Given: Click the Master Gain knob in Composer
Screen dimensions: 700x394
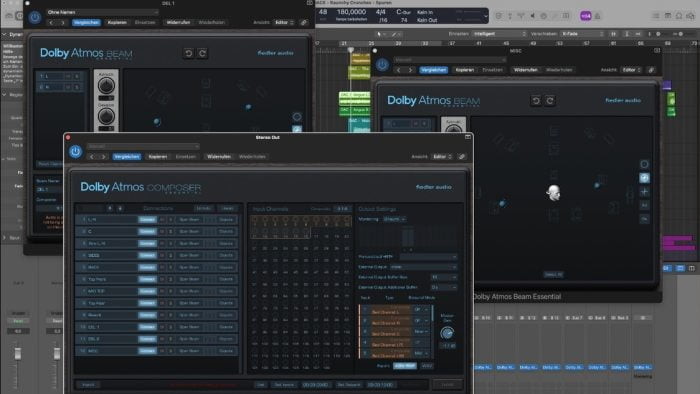Looking at the screenshot, I should pos(447,333).
